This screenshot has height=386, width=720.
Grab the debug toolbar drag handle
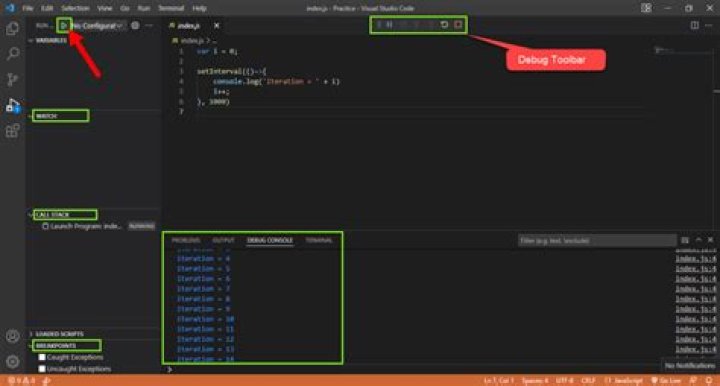[x=379, y=24]
